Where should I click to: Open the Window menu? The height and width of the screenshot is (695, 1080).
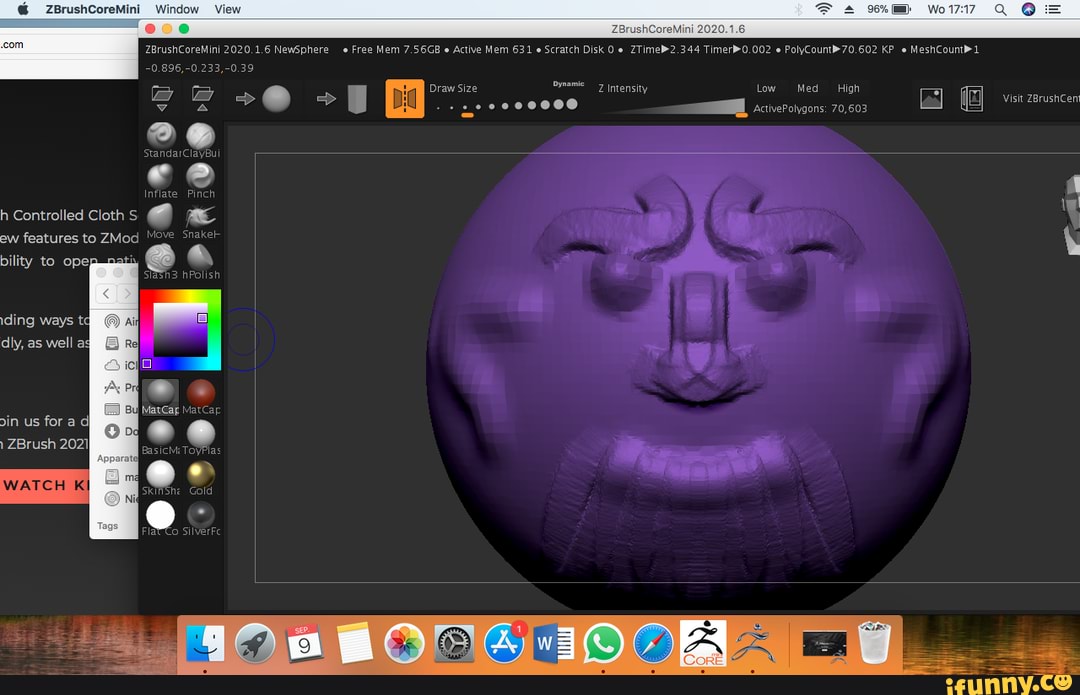[177, 9]
